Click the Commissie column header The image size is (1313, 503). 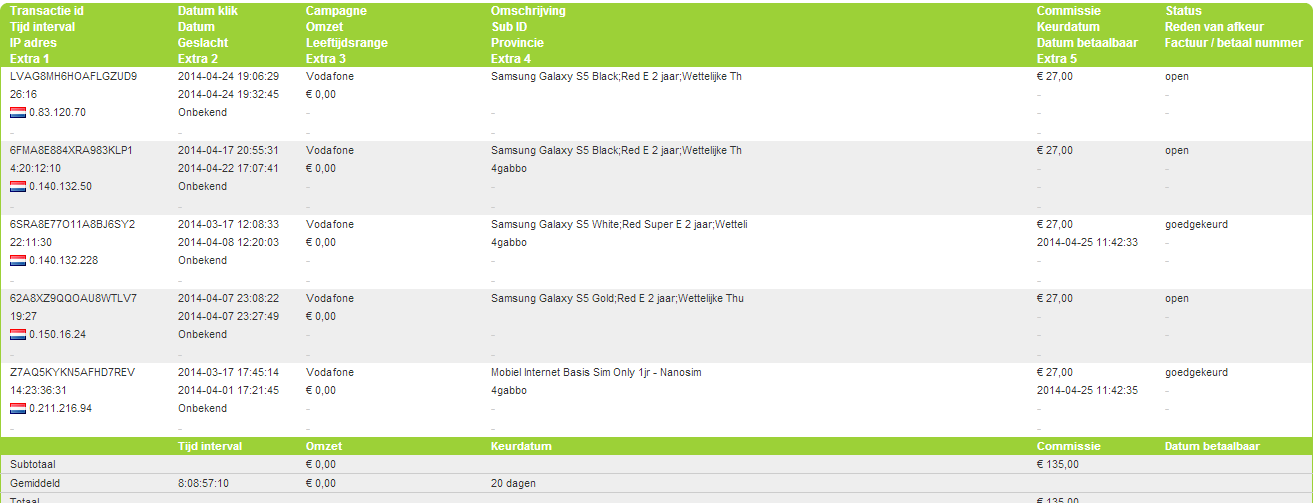[1068, 11]
